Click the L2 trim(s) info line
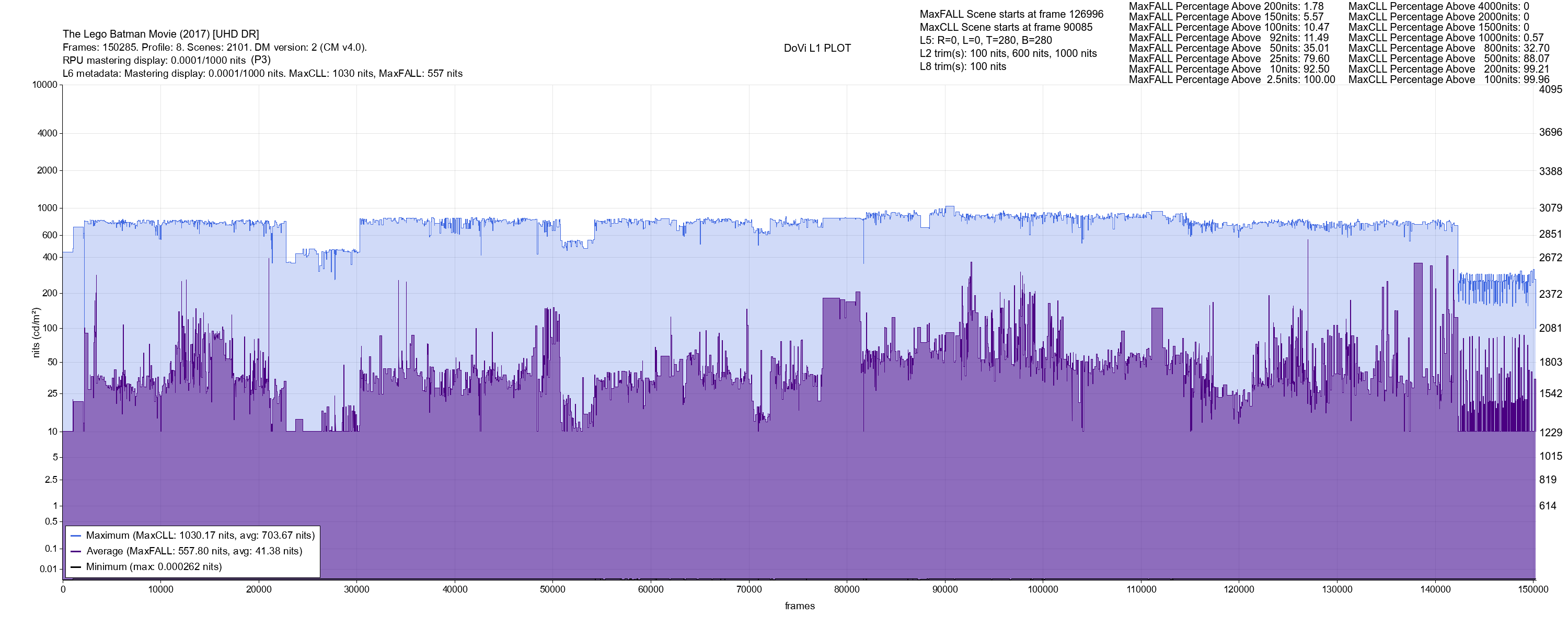Image resolution: width=1568 pixels, height=627 pixels. pyautogui.click(x=1008, y=54)
